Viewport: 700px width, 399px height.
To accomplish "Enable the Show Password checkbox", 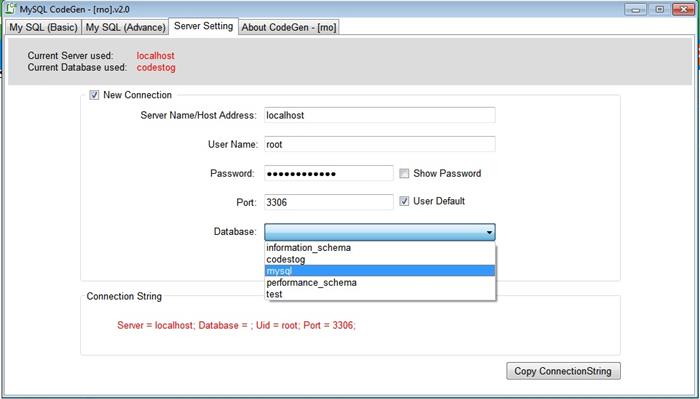I will tap(404, 174).
